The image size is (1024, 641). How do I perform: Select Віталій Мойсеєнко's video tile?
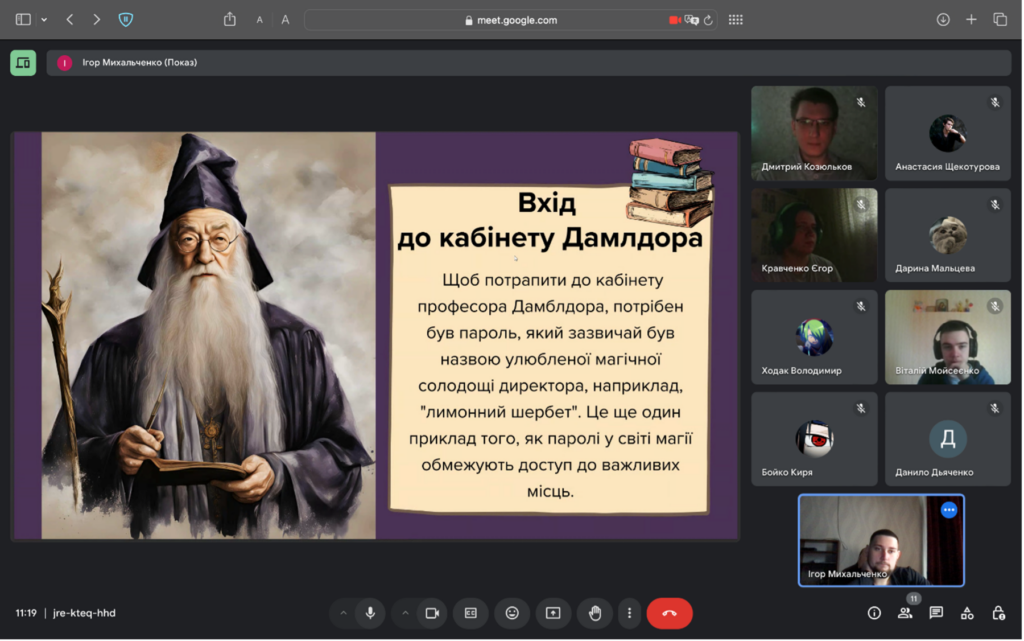pyautogui.click(x=948, y=337)
